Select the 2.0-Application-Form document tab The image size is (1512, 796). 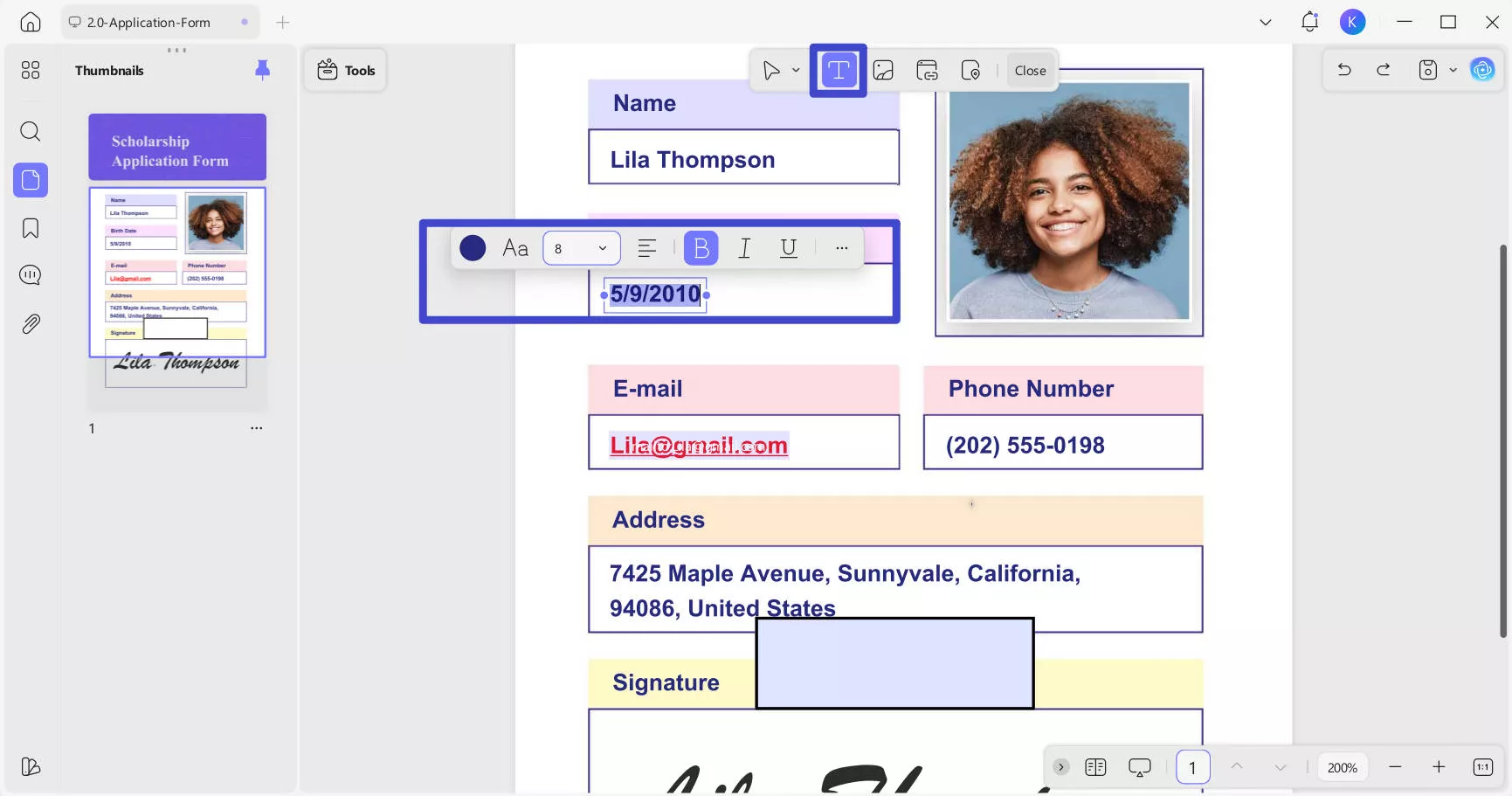[147, 22]
